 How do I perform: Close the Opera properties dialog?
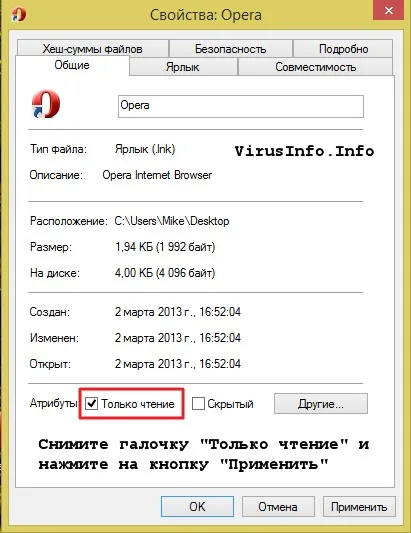[x=389, y=11]
